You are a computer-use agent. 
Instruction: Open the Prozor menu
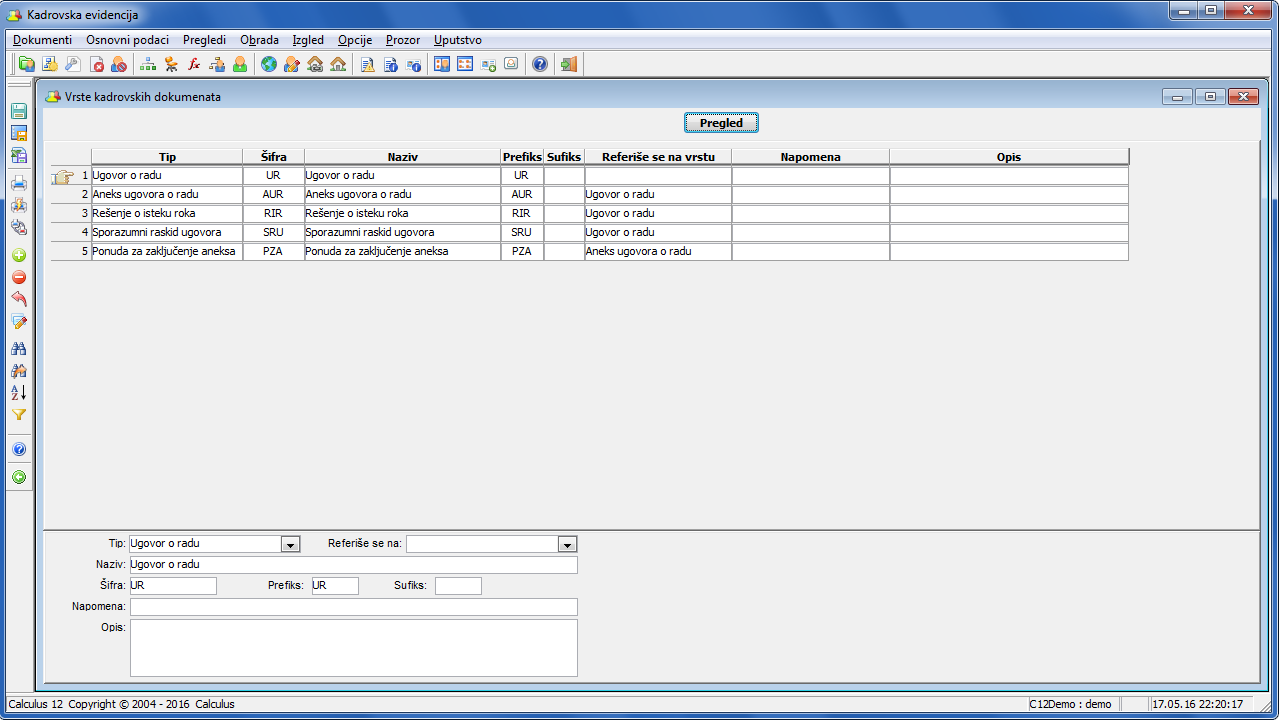[x=403, y=40]
